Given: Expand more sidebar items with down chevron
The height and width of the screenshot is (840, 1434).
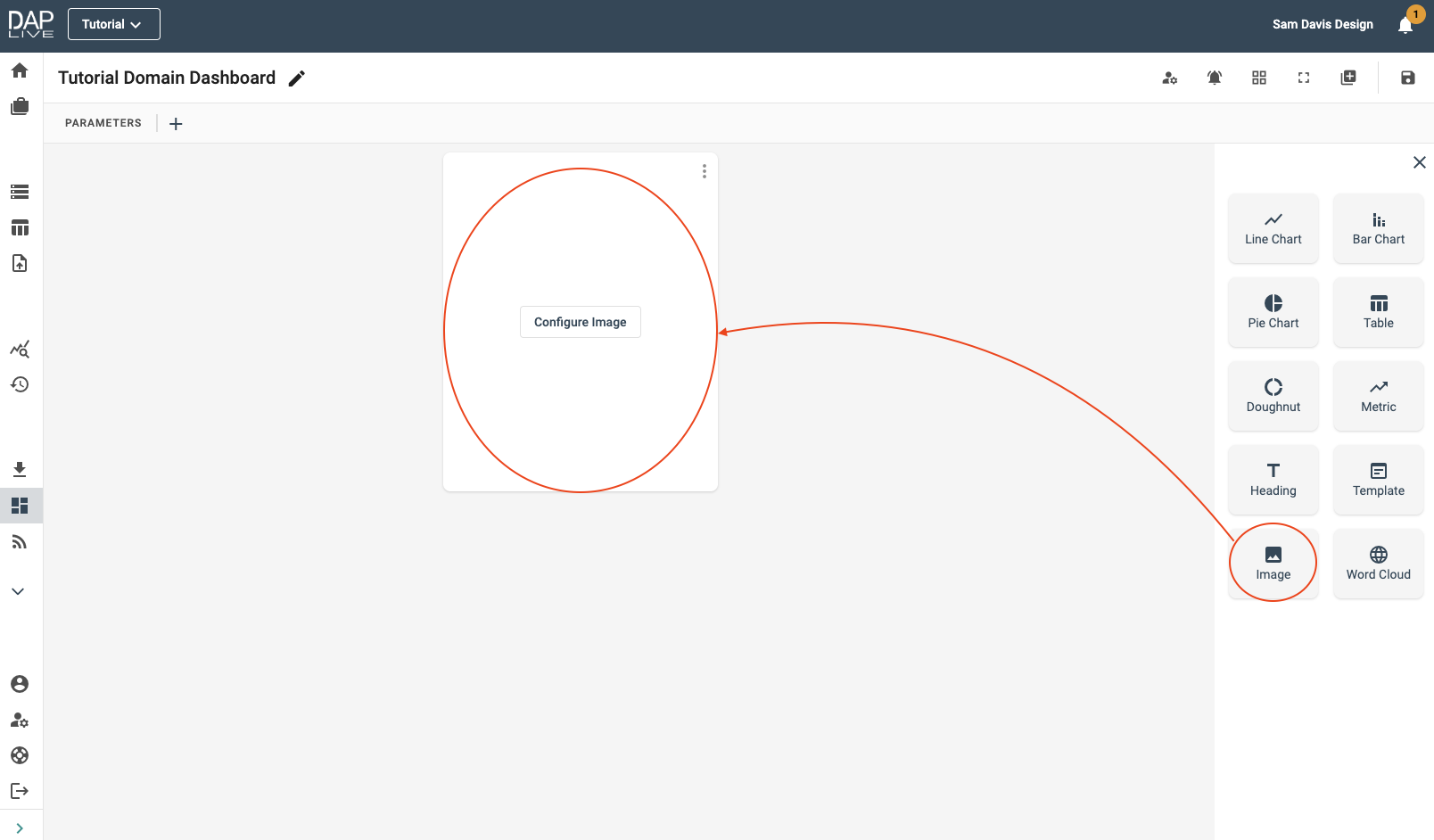Looking at the screenshot, I should [x=18, y=591].
